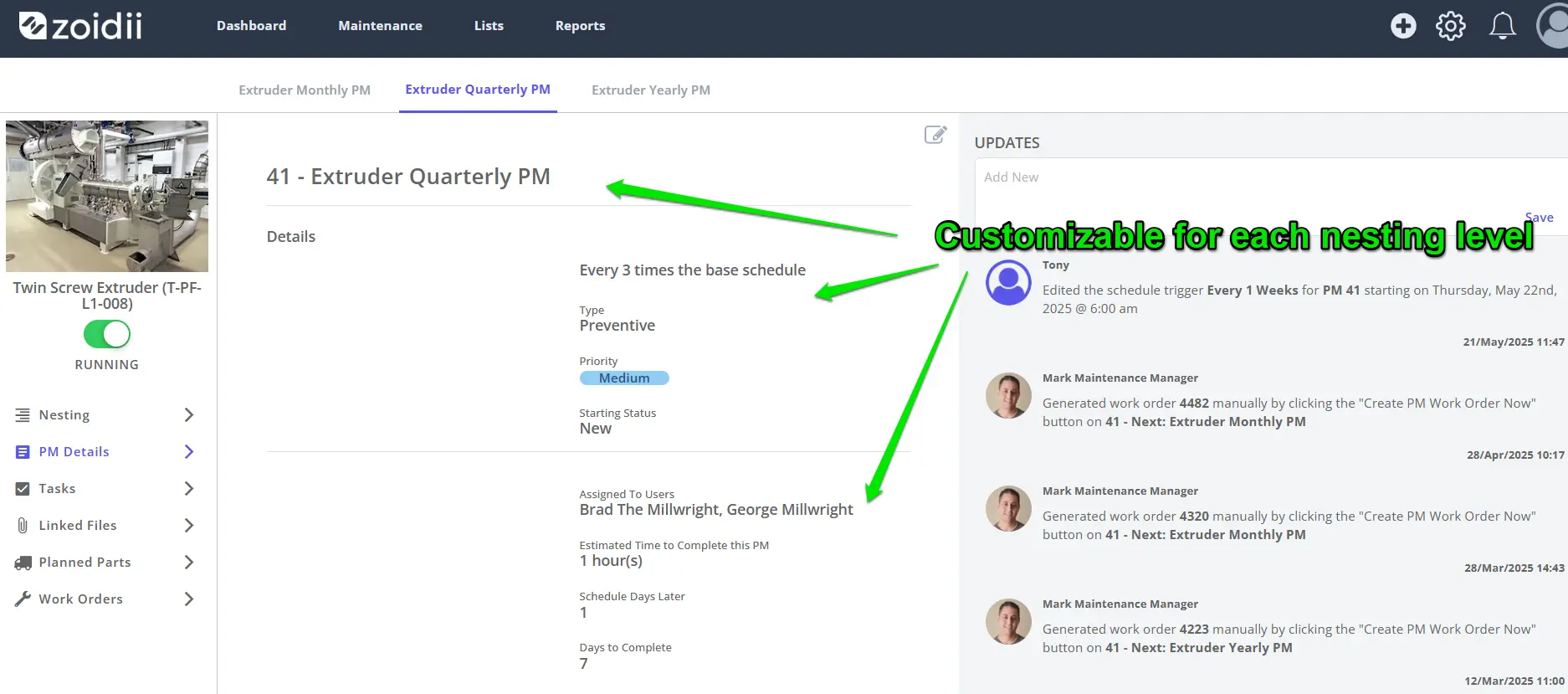Screen dimensions: 1568x694
Task: Click Mark's avatar on work order 4482 update
Action: (x=1008, y=395)
